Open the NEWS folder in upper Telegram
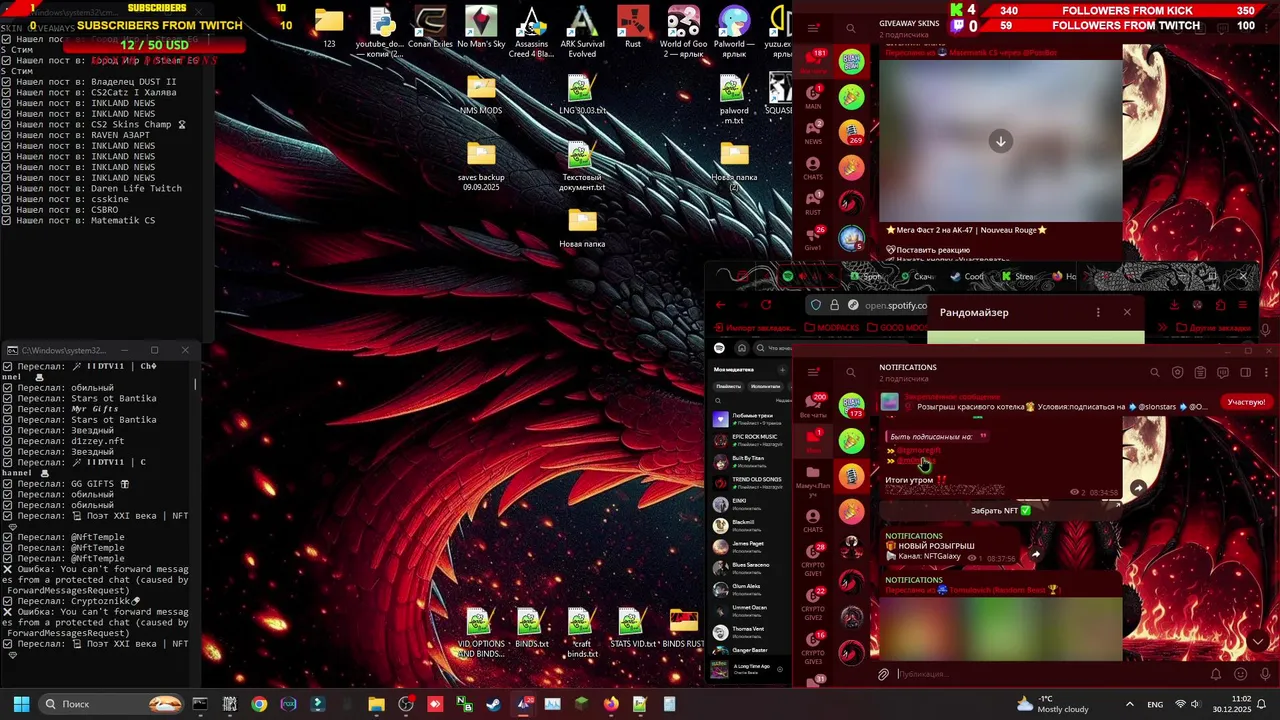Image resolution: width=1280 pixels, height=720 pixels. coord(813,132)
